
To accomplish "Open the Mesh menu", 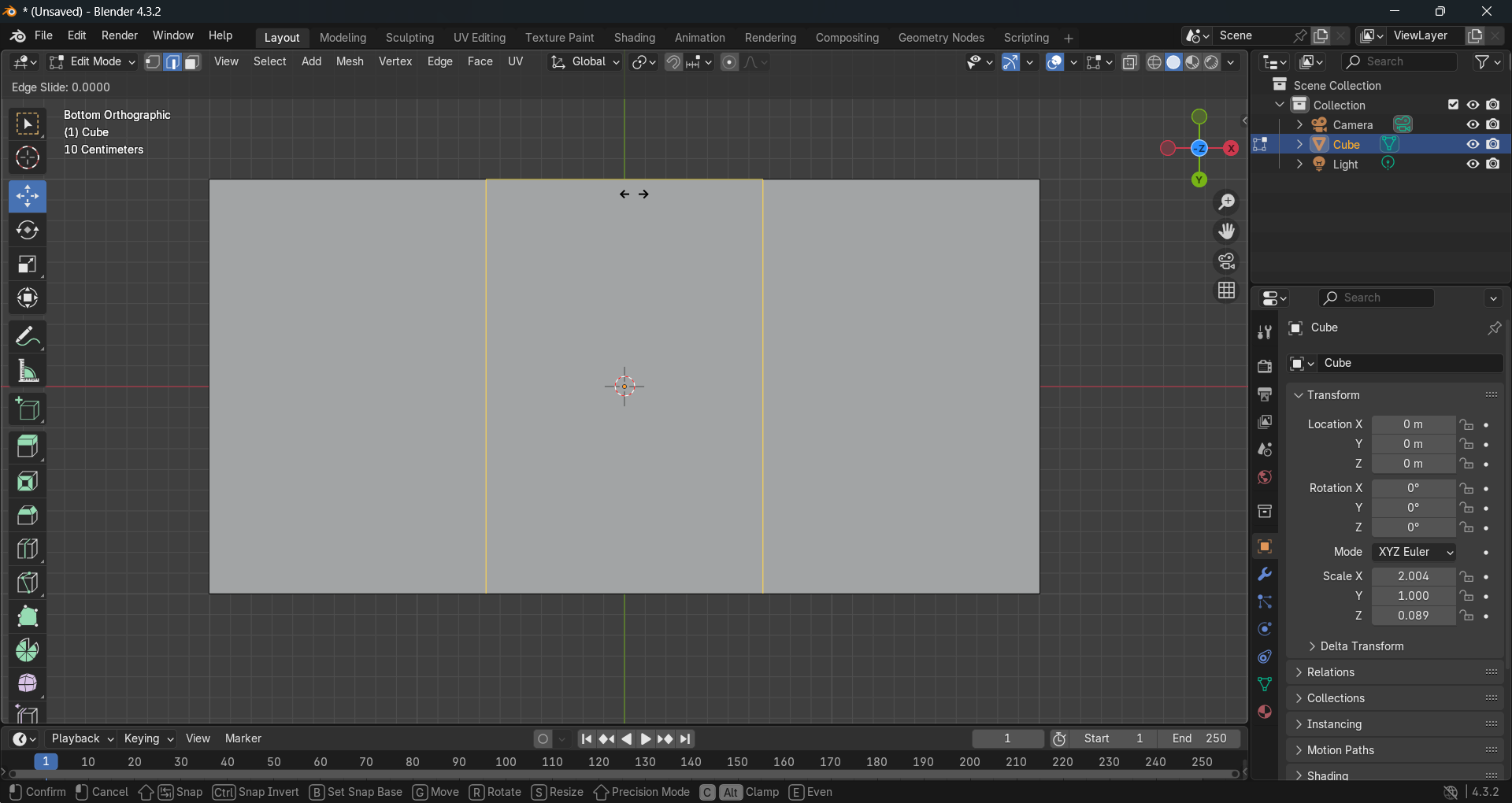I will 350,61.
